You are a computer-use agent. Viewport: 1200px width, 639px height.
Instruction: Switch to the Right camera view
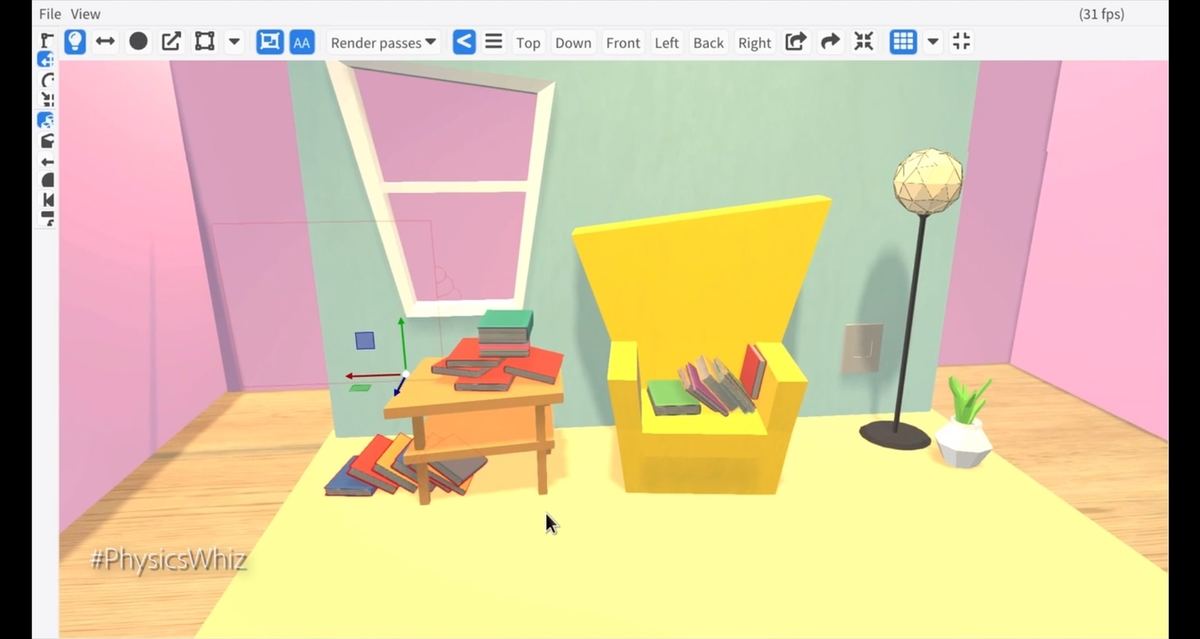pyautogui.click(x=755, y=42)
